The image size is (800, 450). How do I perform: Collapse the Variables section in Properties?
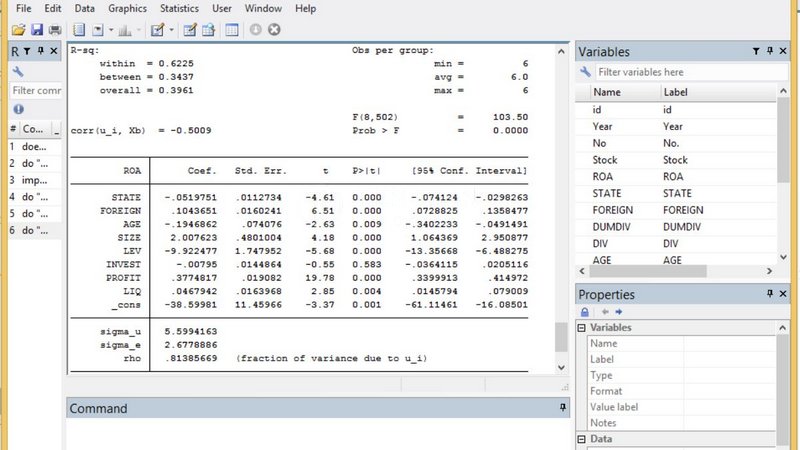(582, 328)
